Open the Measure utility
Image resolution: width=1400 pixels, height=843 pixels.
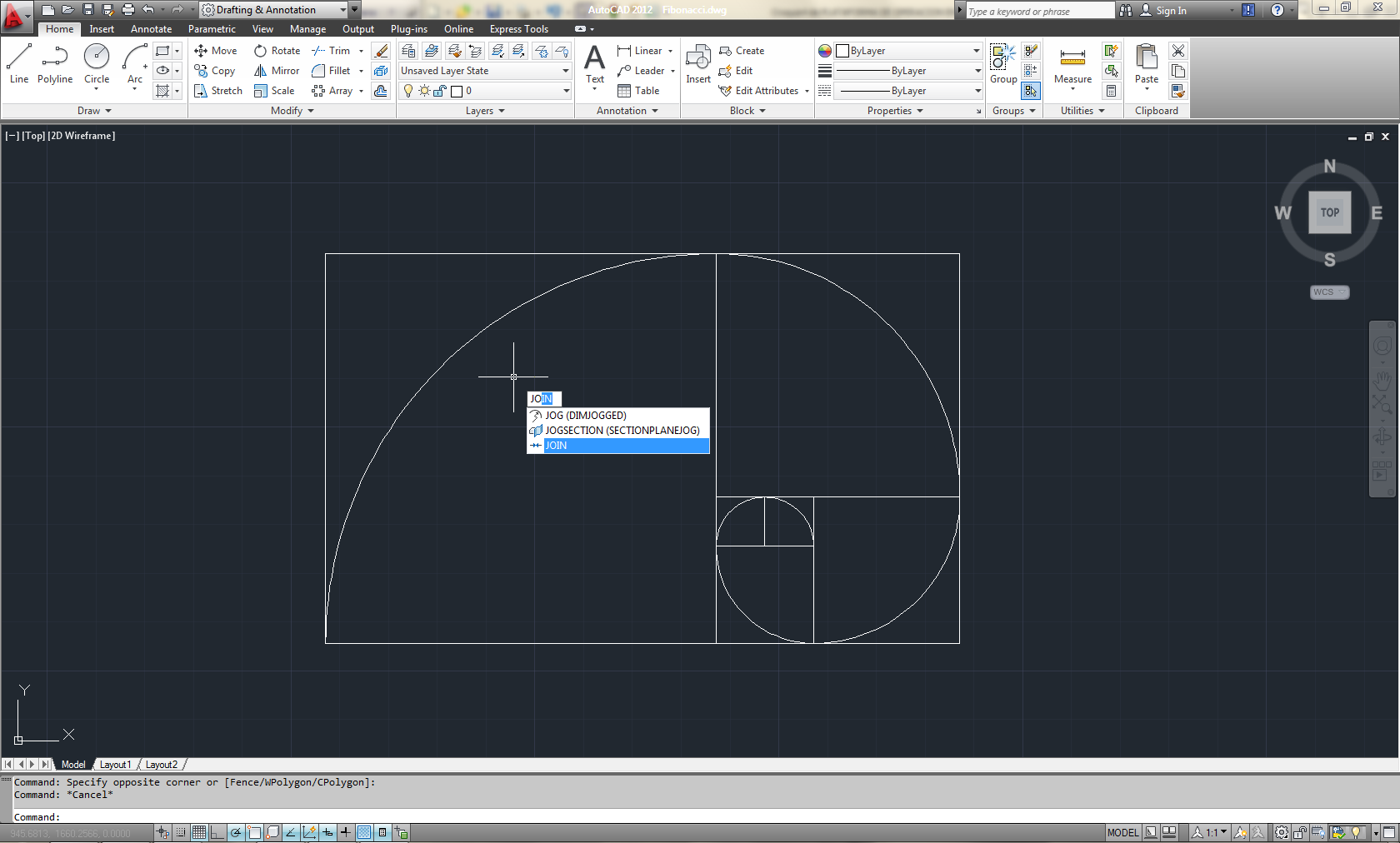pyautogui.click(x=1072, y=64)
